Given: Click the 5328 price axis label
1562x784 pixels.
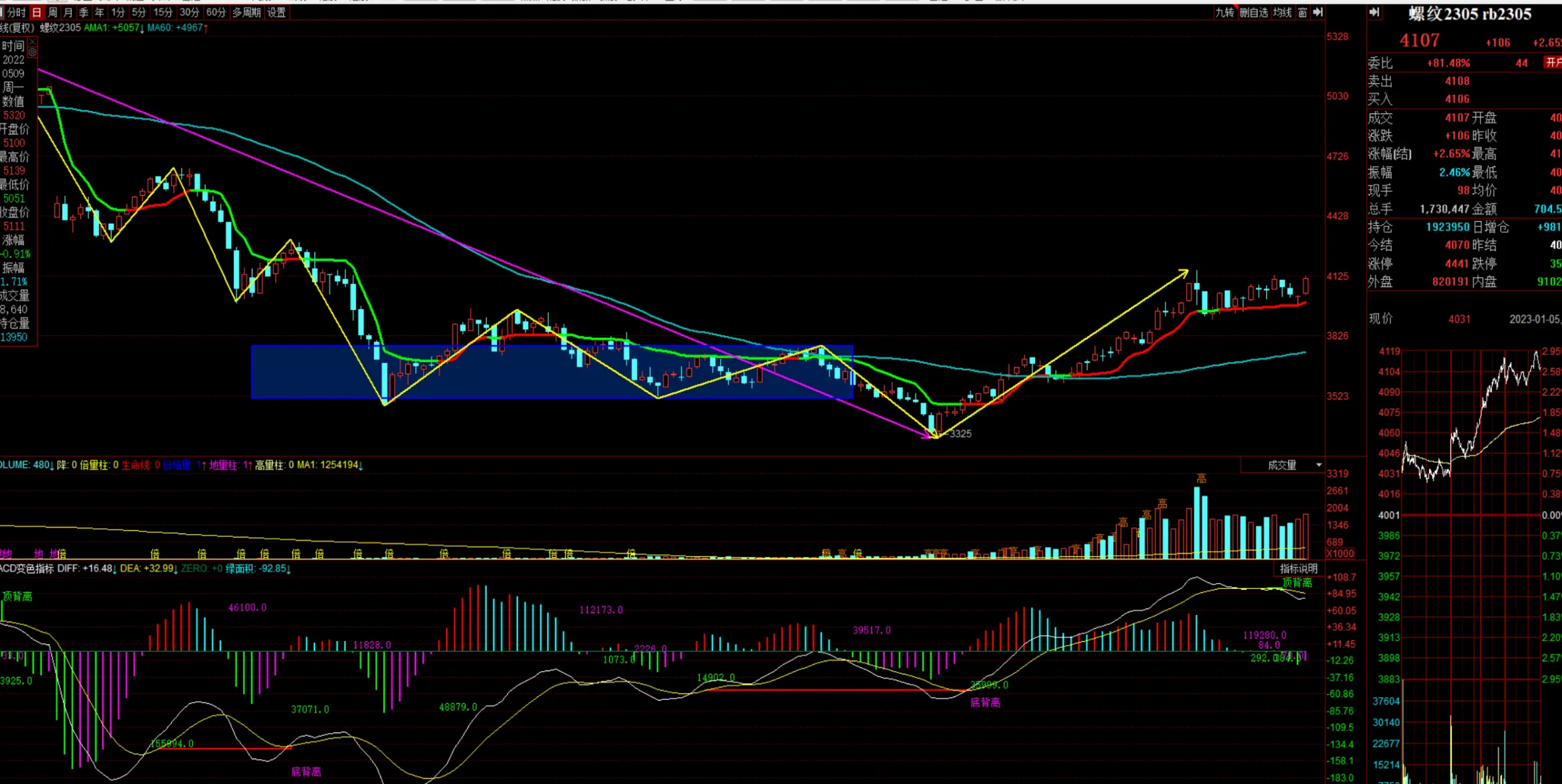Looking at the screenshot, I should point(1338,37).
